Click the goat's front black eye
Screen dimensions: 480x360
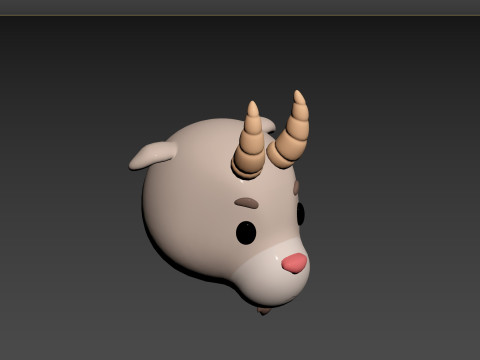point(246,233)
